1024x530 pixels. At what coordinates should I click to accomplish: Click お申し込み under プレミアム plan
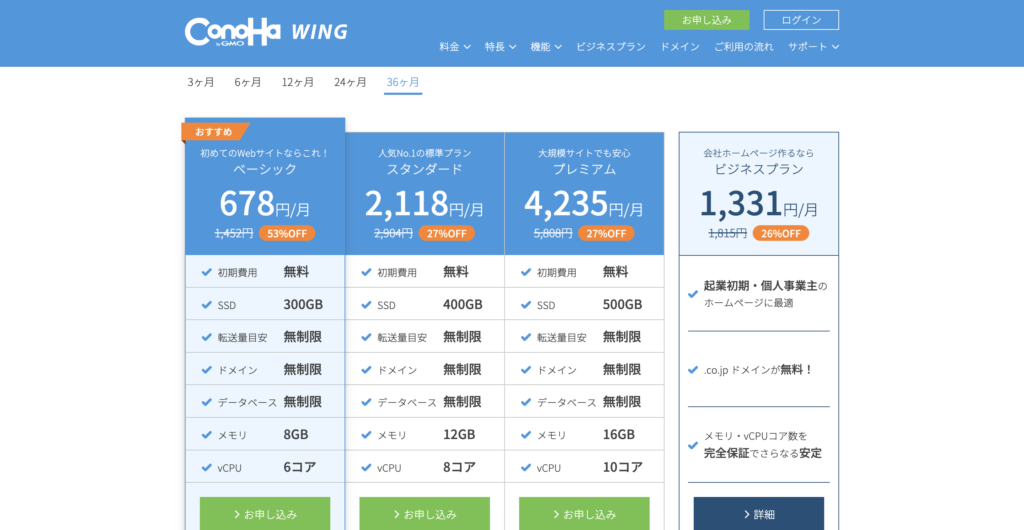584,514
